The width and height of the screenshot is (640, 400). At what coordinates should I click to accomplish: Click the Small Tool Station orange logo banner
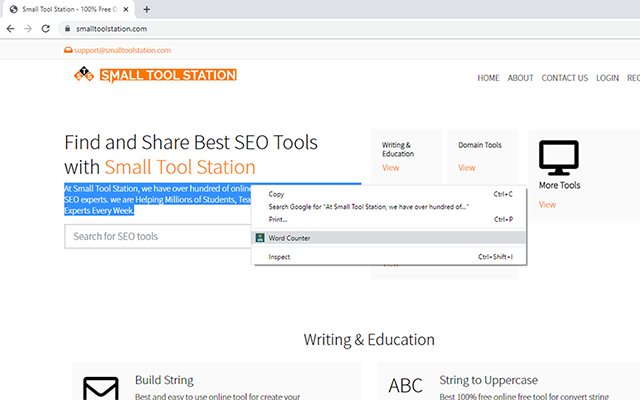click(x=168, y=75)
